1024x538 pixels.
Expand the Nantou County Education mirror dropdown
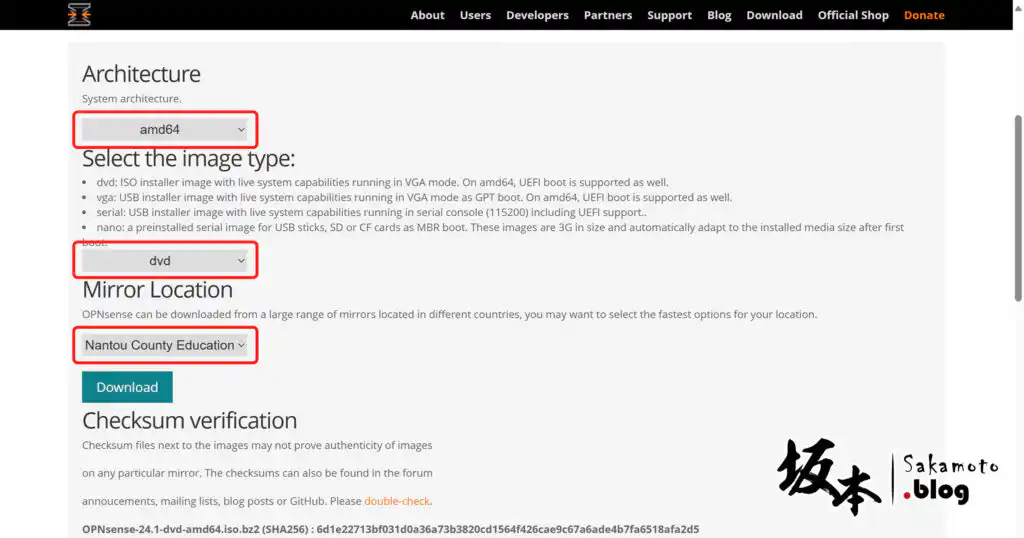pos(165,345)
